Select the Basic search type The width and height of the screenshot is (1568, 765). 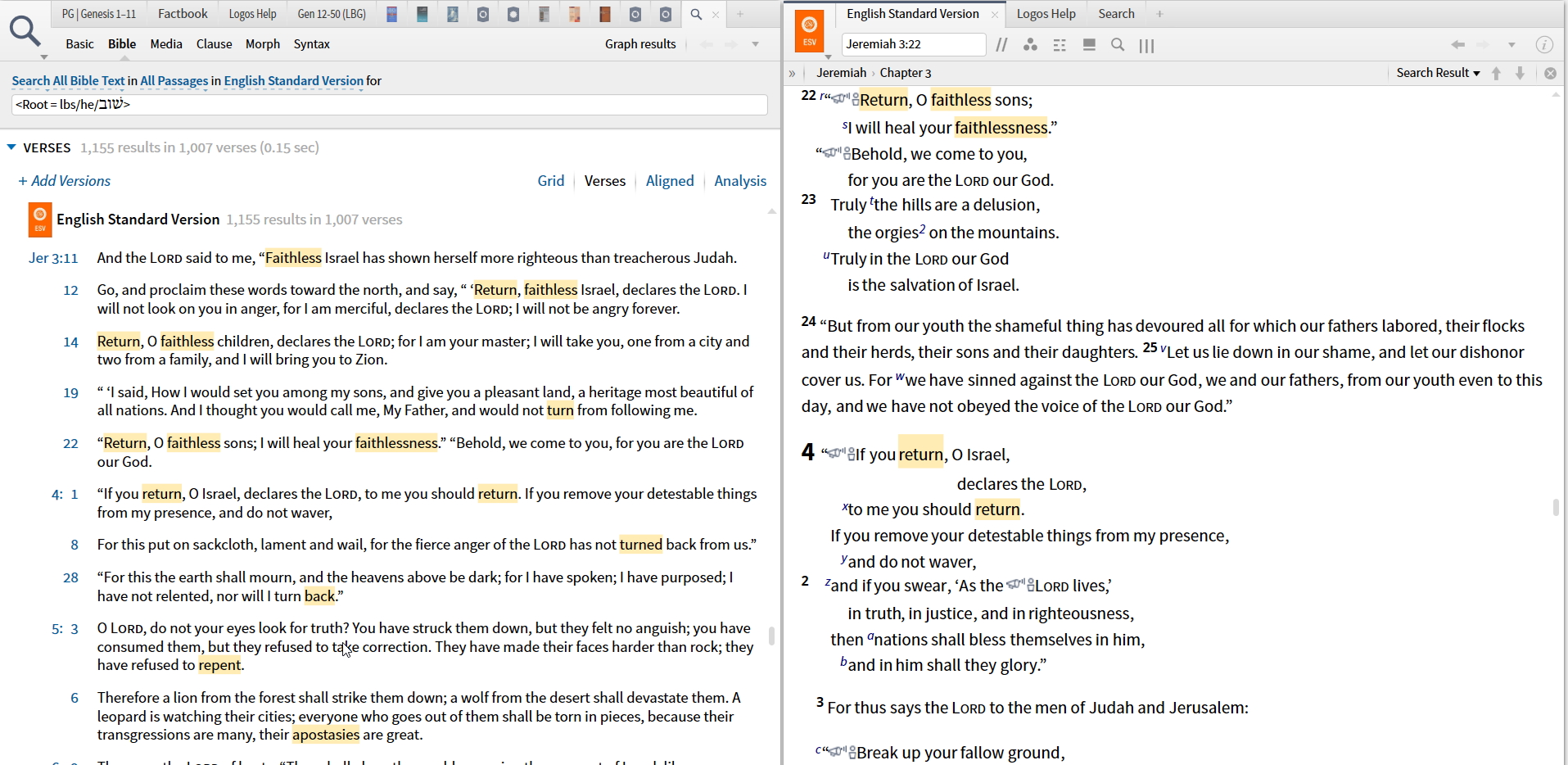pos(79,44)
